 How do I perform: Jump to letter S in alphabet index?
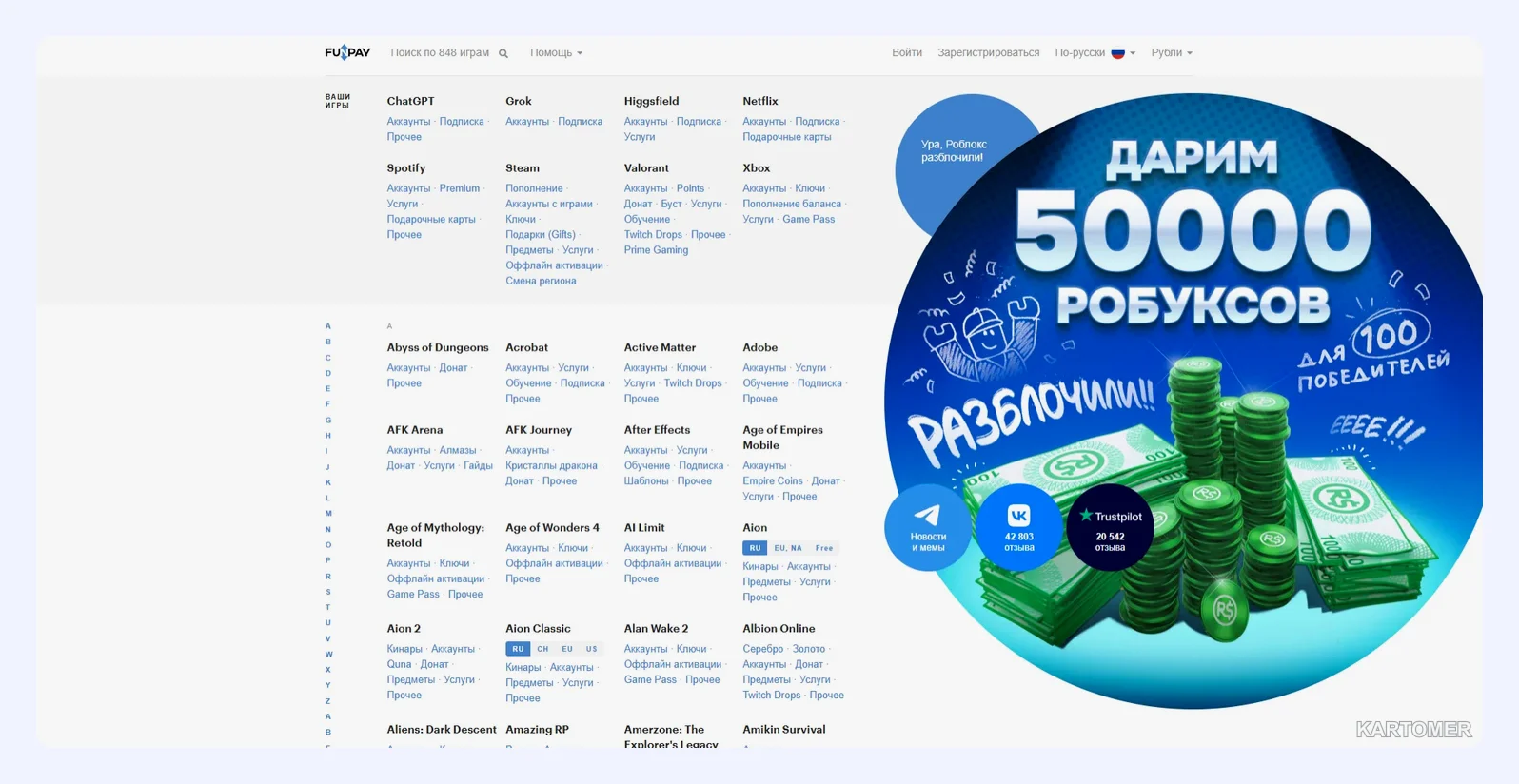pyautogui.click(x=328, y=592)
